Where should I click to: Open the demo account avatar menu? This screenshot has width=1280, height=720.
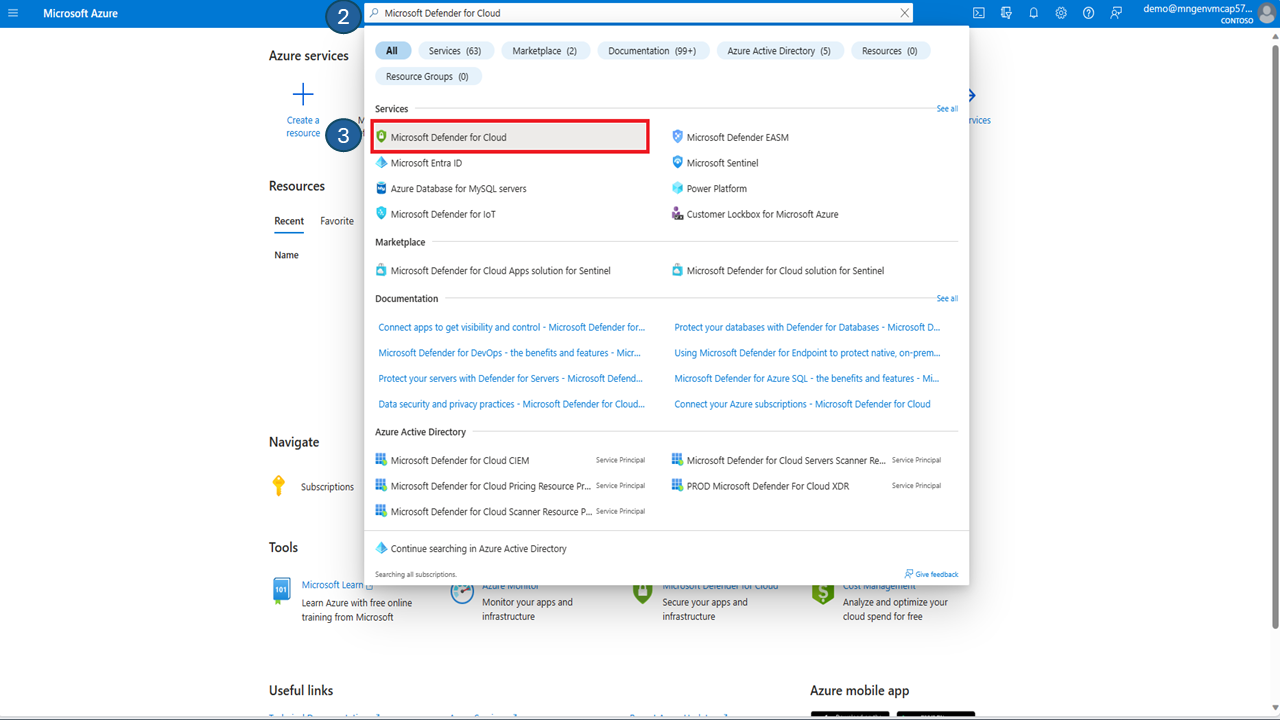click(x=1266, y=13)
